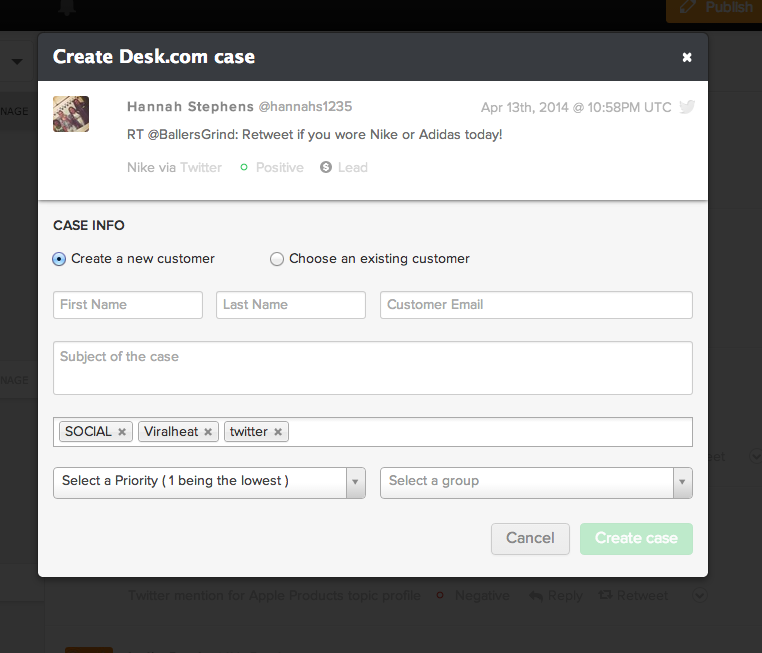762x653 pixels.
Task: Open the @hannahs1235 Twitter handle
Action: 306,107
